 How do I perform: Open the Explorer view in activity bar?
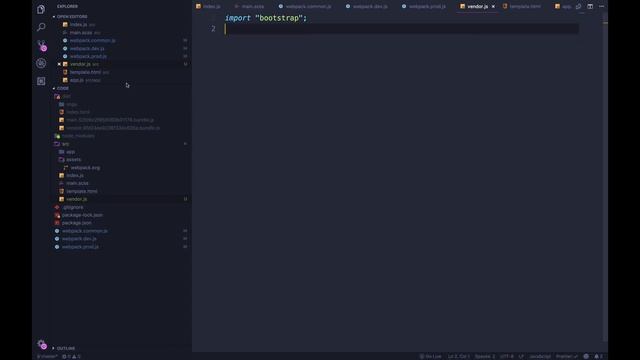(x=41, y=9)
